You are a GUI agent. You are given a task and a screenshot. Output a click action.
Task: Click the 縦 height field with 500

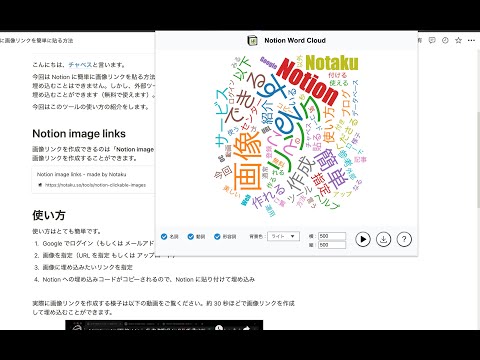click(x=332, y=245)
